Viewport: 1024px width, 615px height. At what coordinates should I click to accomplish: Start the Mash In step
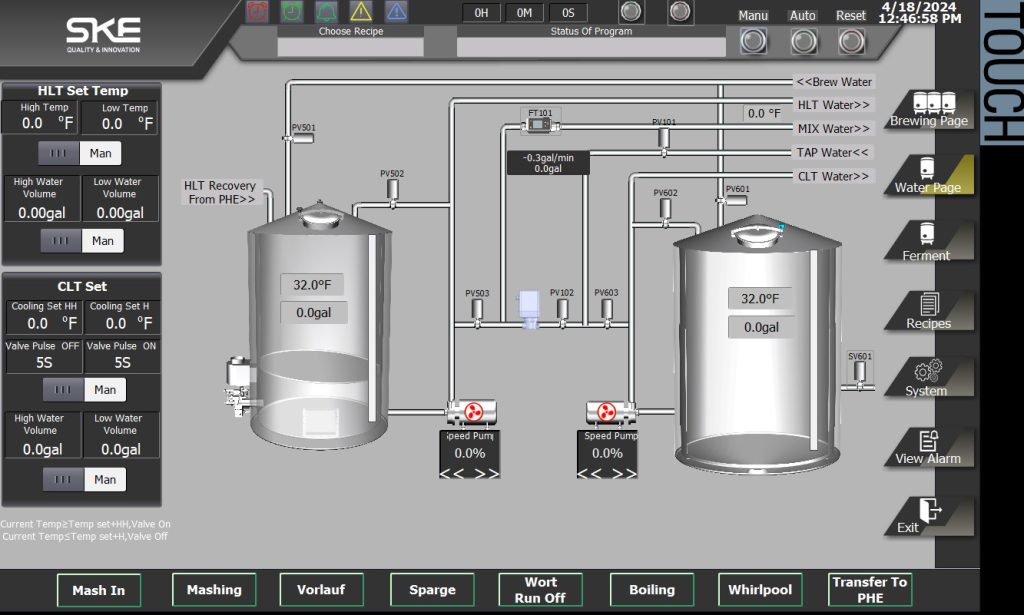pos(98,590)
